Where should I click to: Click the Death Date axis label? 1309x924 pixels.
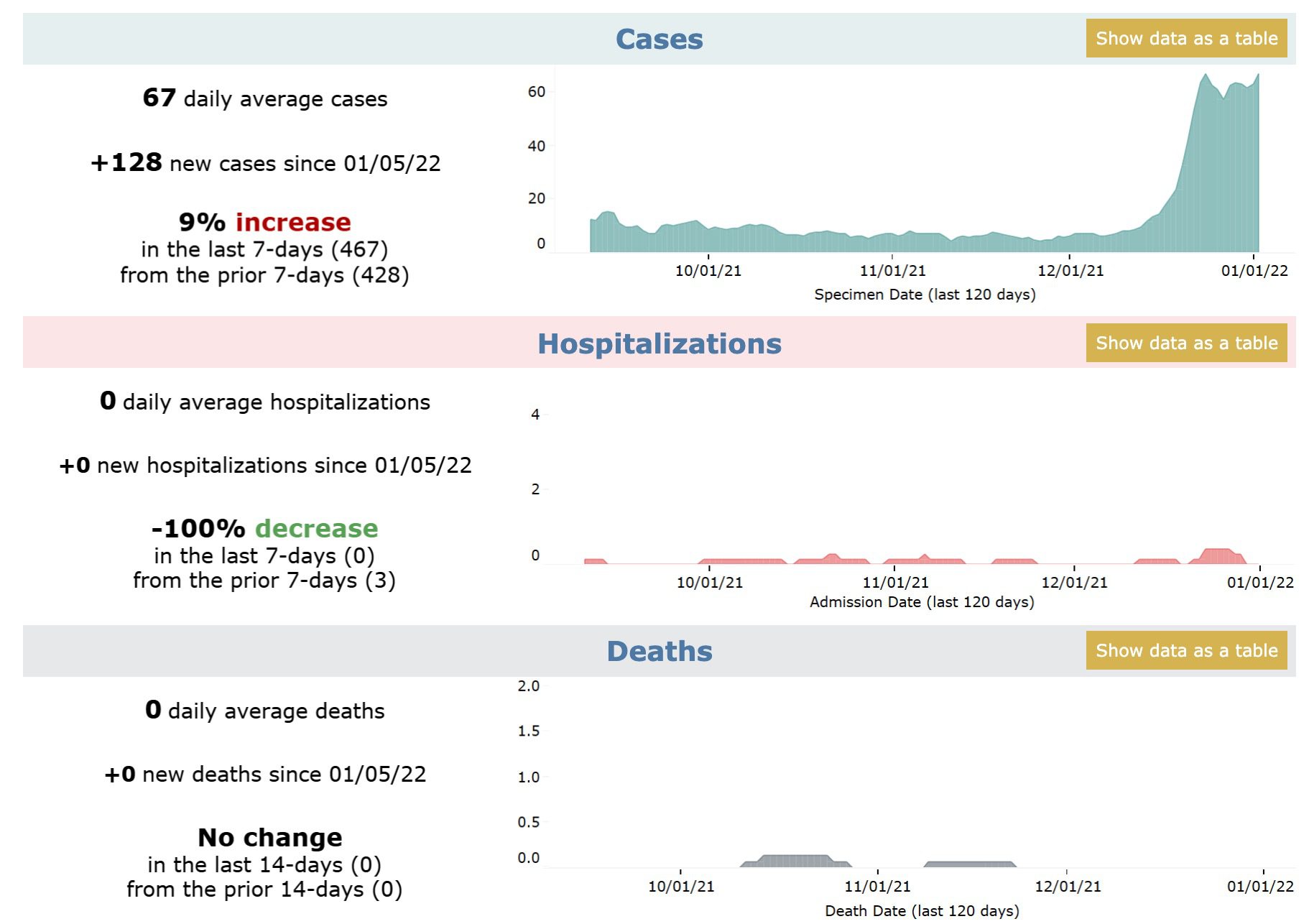[x=922, y=911]
